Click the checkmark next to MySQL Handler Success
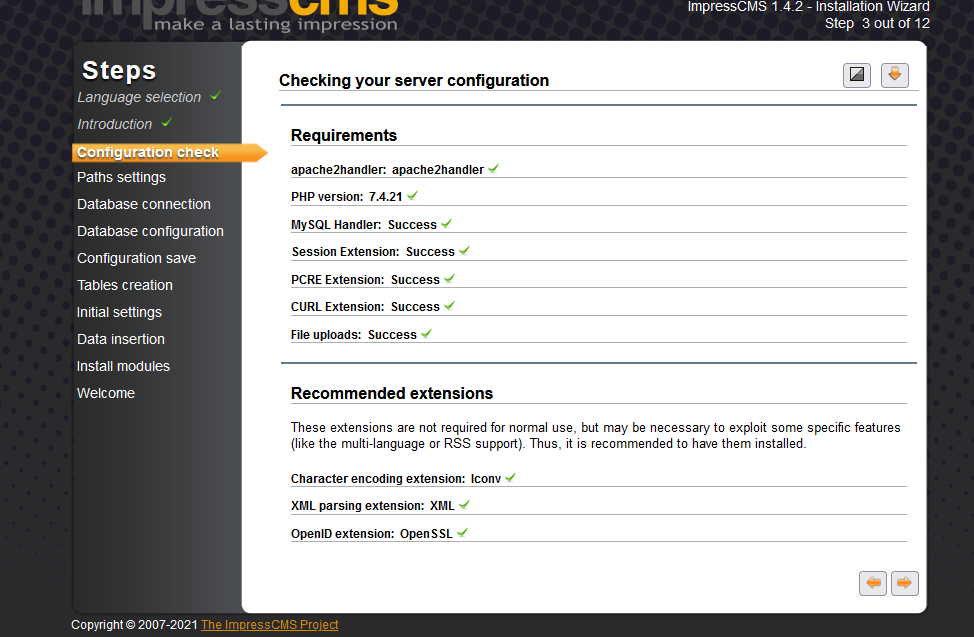Viewport: 974px width, 637px height. coord(446,224)
